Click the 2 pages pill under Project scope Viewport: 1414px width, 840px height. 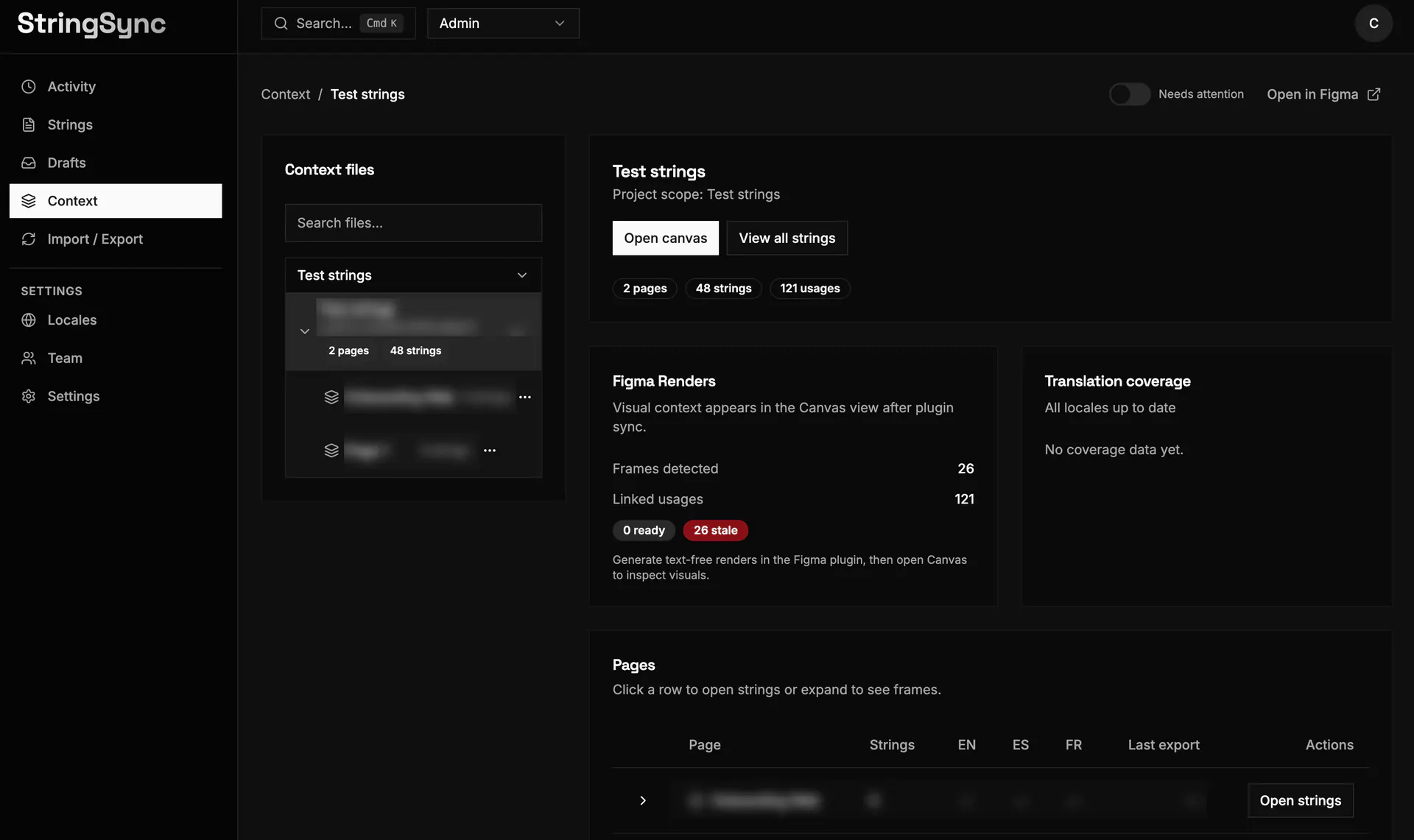click(645, 289)
